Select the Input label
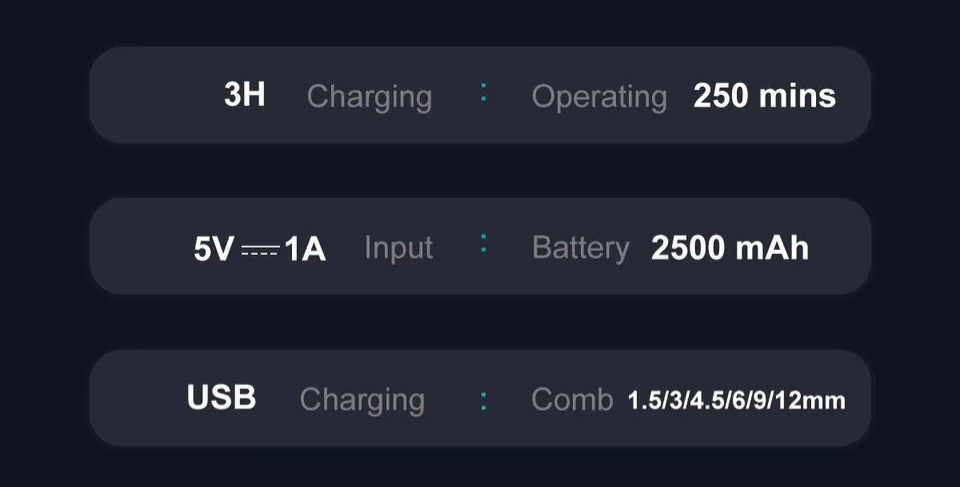Image resolution: width=960 pixels, height=487 pixels. pyautogui.click(x=399, y=248)
